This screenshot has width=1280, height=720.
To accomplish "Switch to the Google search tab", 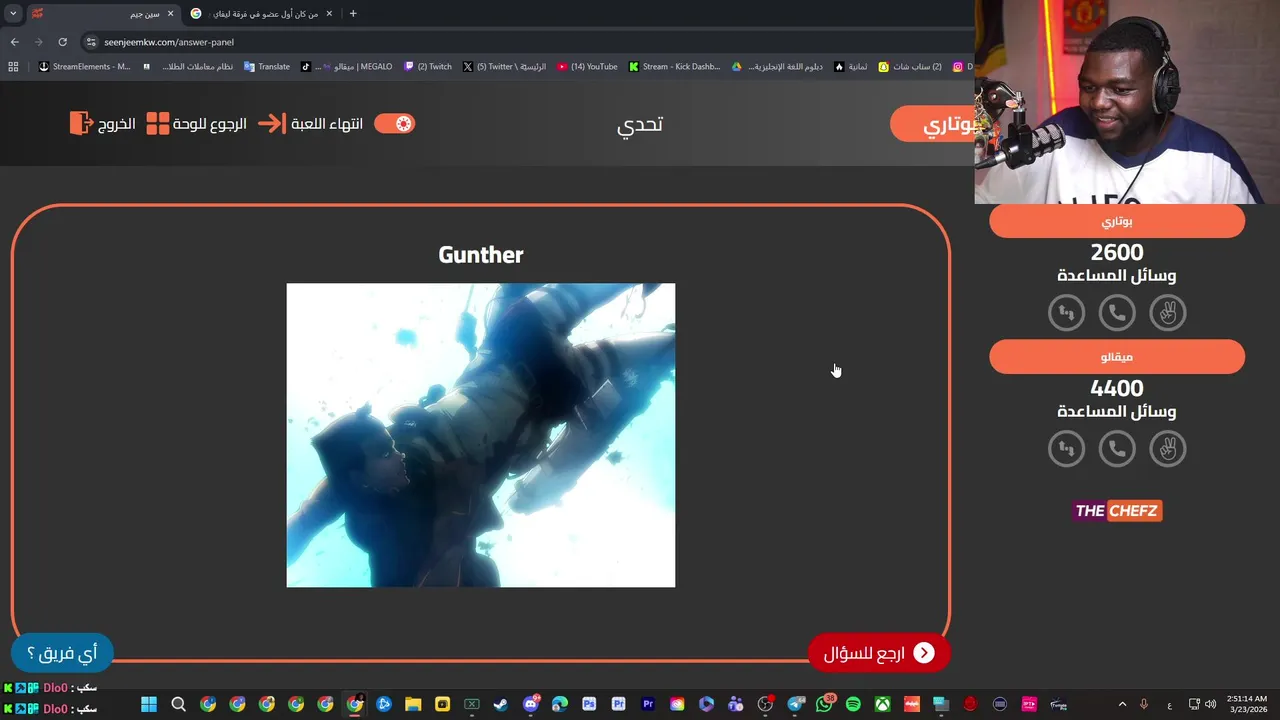I will click(262, 14).
